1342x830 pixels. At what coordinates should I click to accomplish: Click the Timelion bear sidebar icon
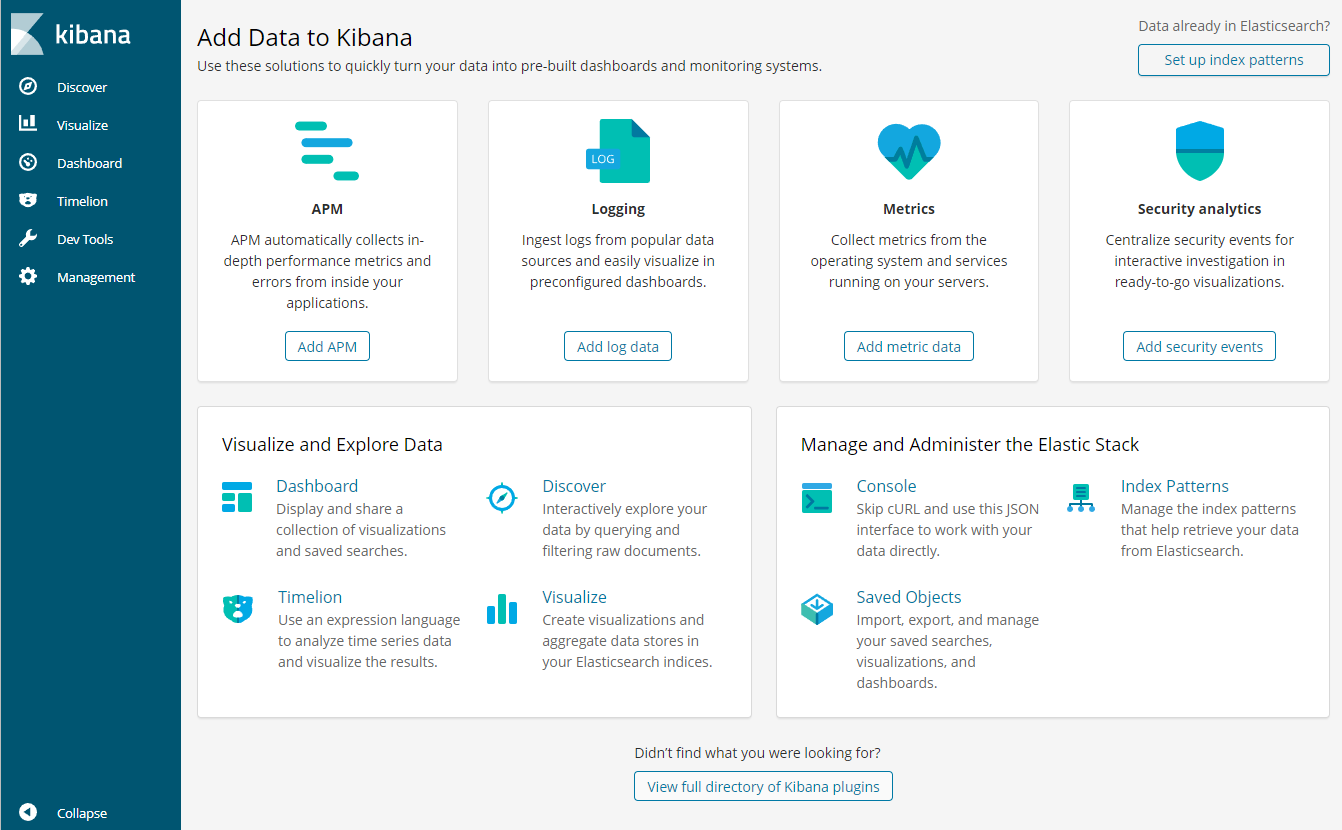click(28, 200)
